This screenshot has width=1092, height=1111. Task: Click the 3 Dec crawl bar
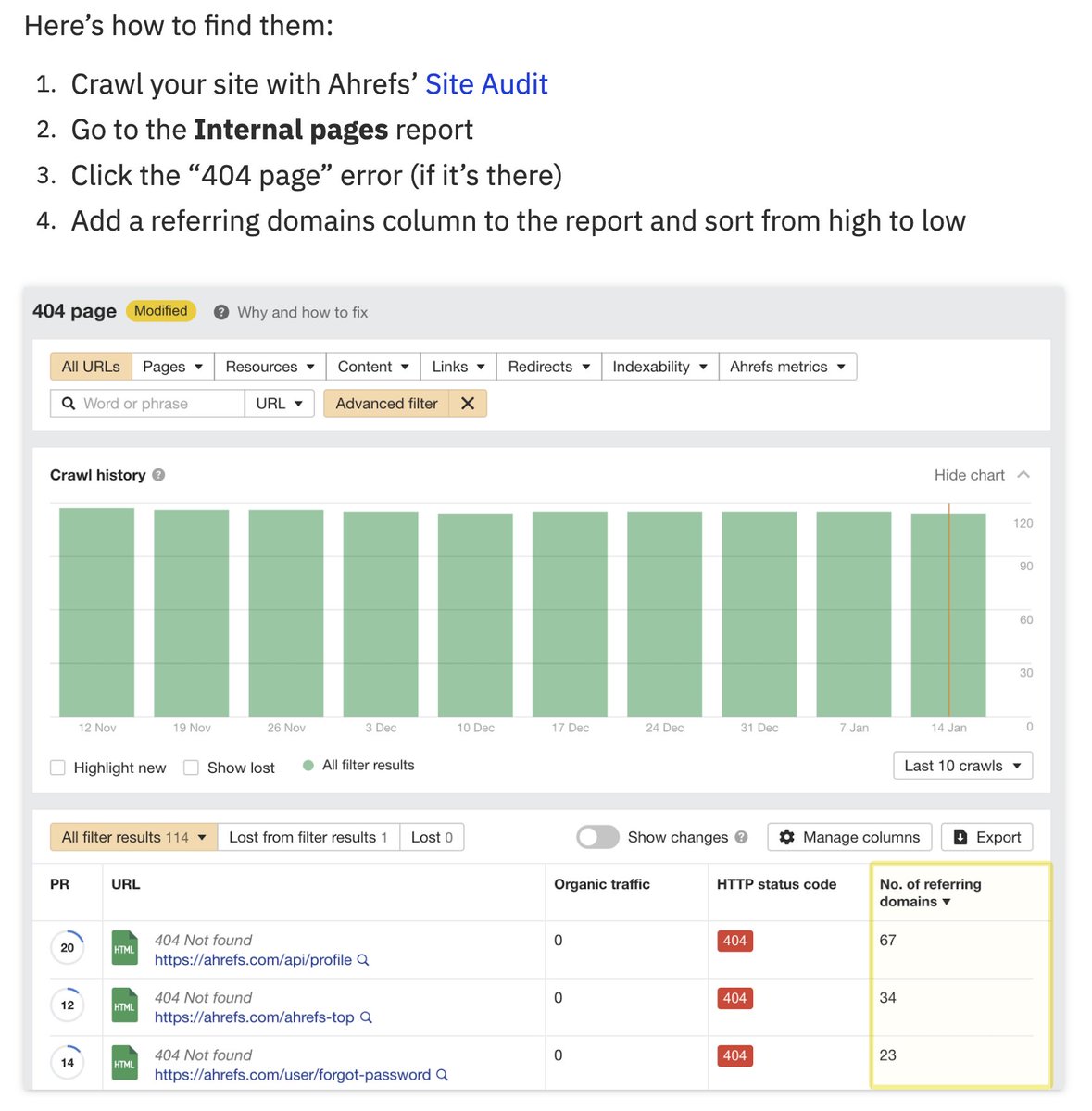point(381,614)
